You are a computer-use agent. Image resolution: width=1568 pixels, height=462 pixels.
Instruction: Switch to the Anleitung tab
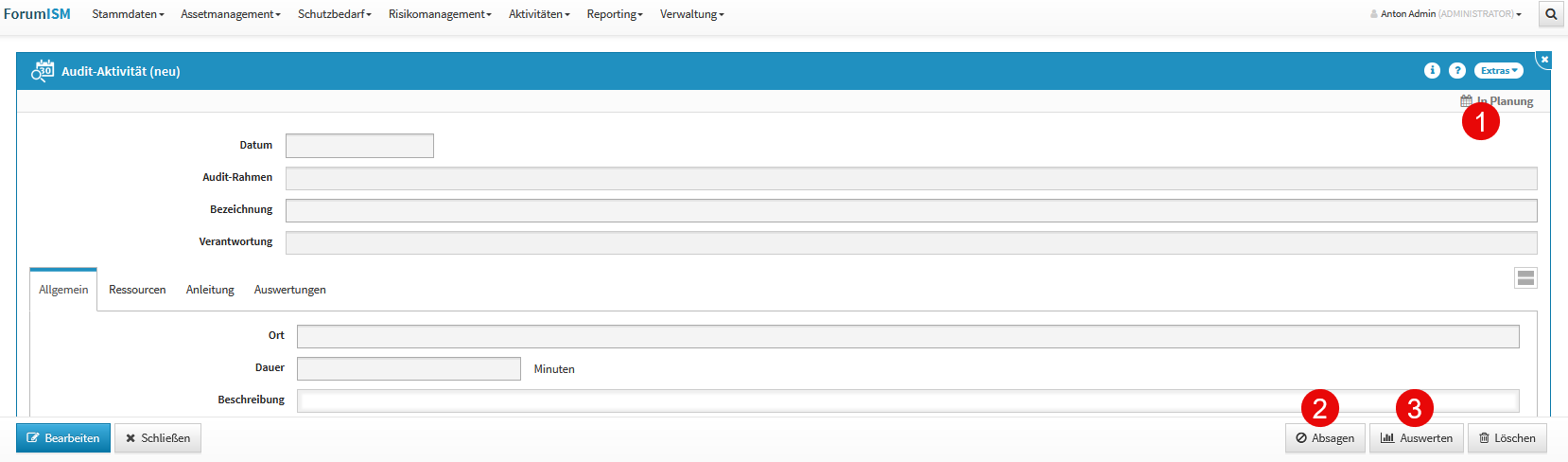click(x=210, y=290)
